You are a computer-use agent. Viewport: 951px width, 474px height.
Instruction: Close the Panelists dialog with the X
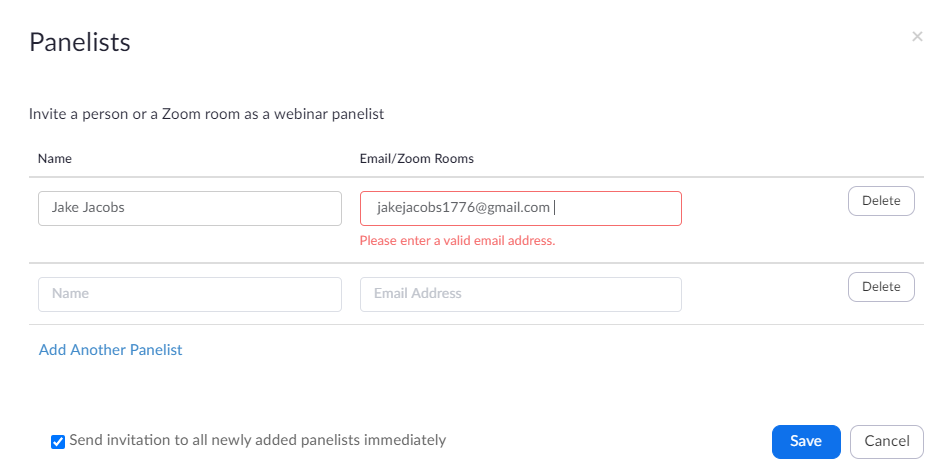(x=917, y=37)
